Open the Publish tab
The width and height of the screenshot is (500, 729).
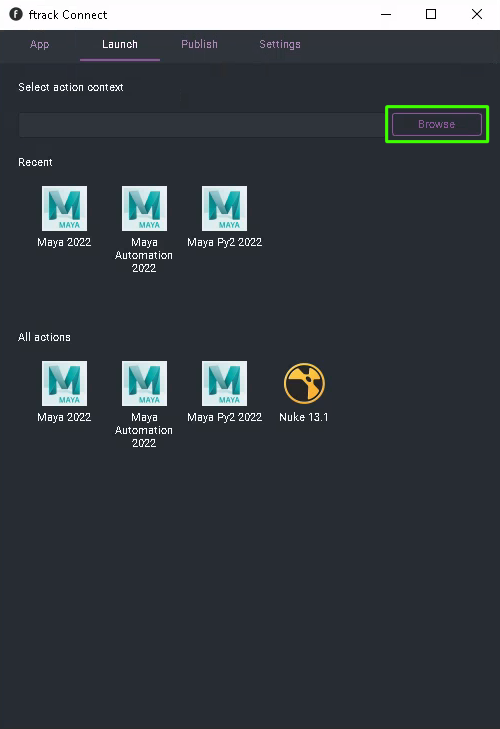pyautogui.click(x=199, y=44)
